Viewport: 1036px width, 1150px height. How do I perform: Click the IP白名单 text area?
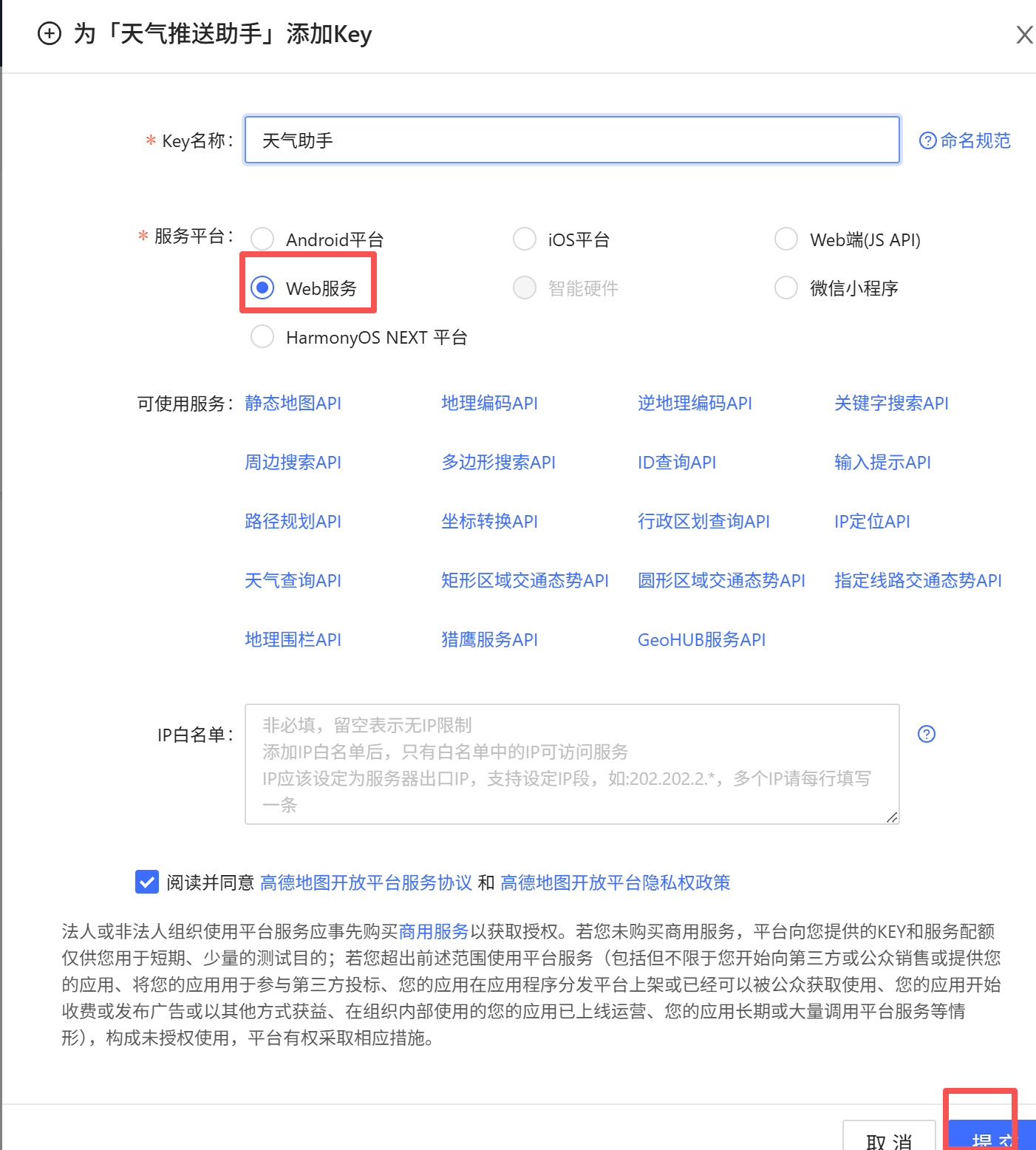click(x=572, y=764)
